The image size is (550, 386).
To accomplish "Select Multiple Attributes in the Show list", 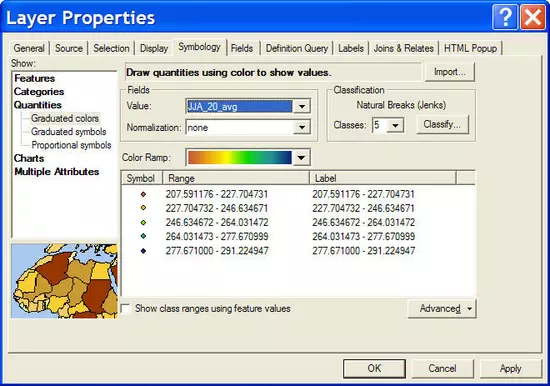I will pos(57,172).
